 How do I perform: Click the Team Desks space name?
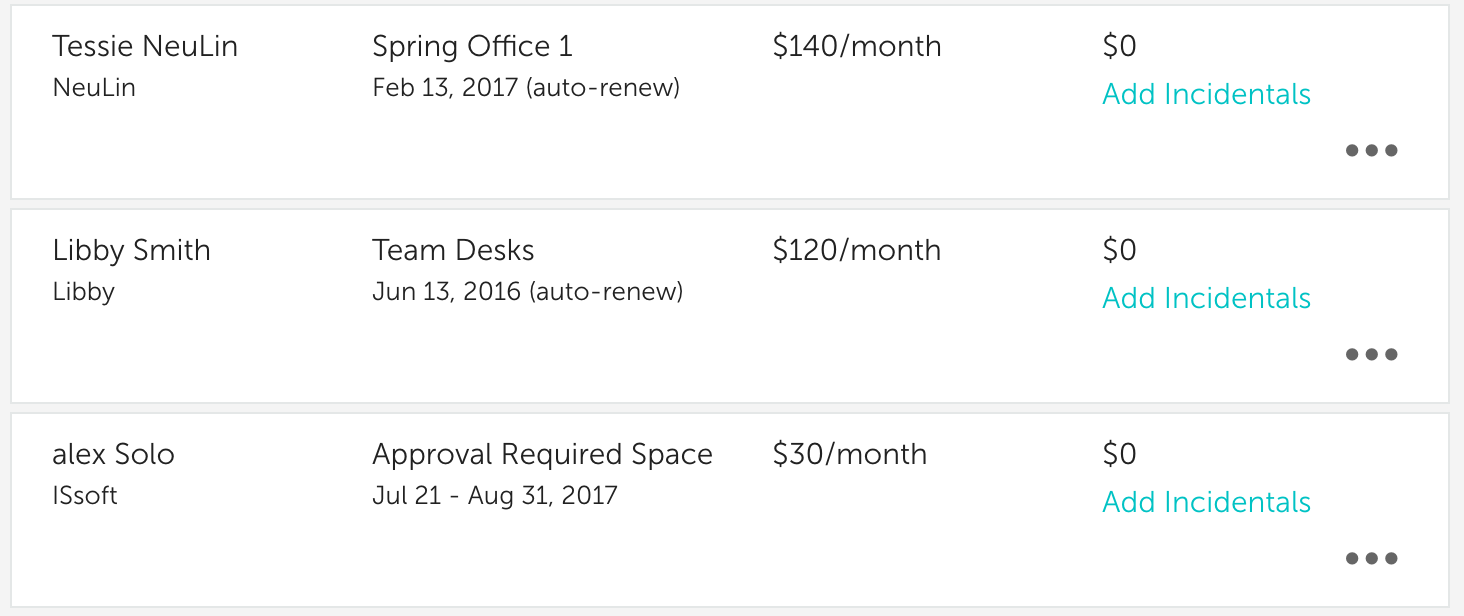[453, 250]
